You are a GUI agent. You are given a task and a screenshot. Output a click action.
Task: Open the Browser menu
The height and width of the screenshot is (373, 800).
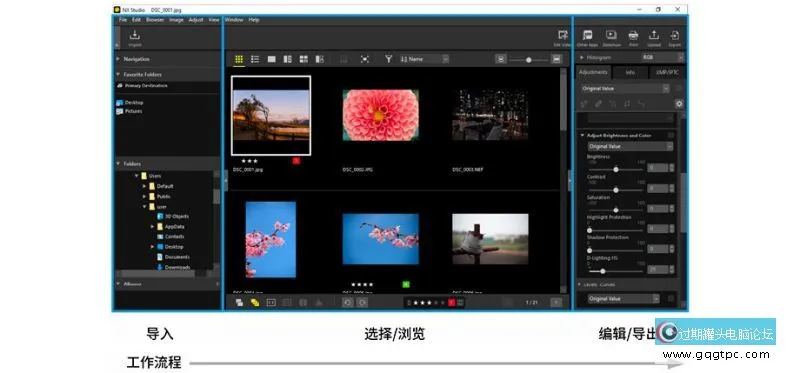point(155,20)
